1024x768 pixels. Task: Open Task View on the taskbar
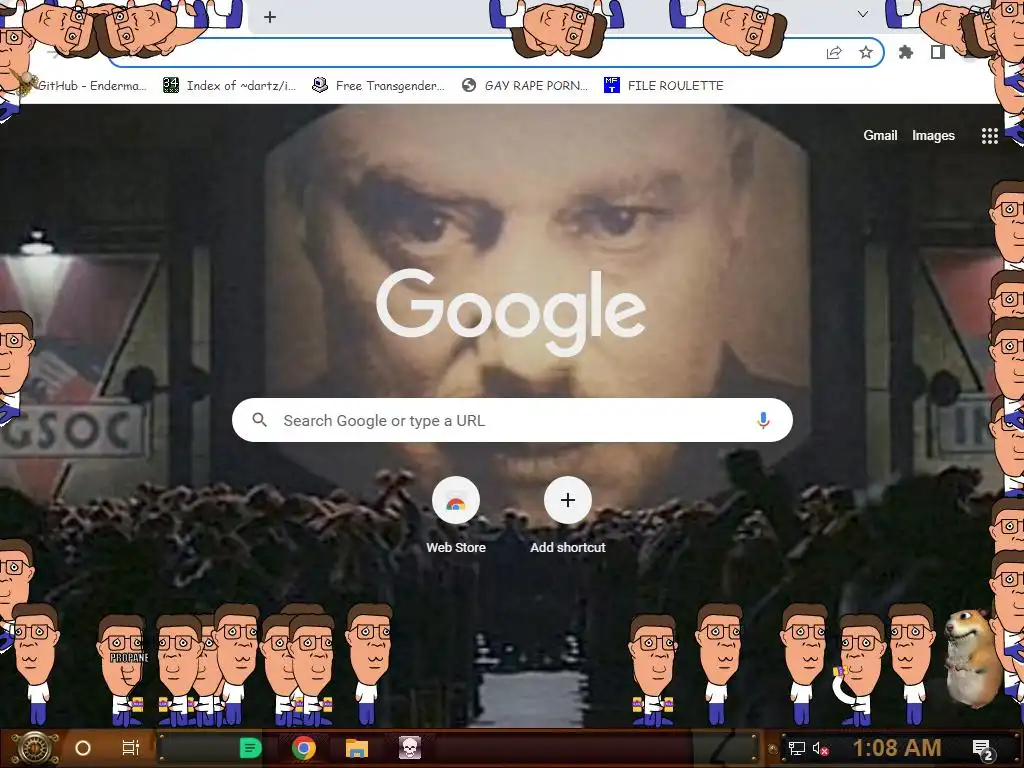point(131,748)
